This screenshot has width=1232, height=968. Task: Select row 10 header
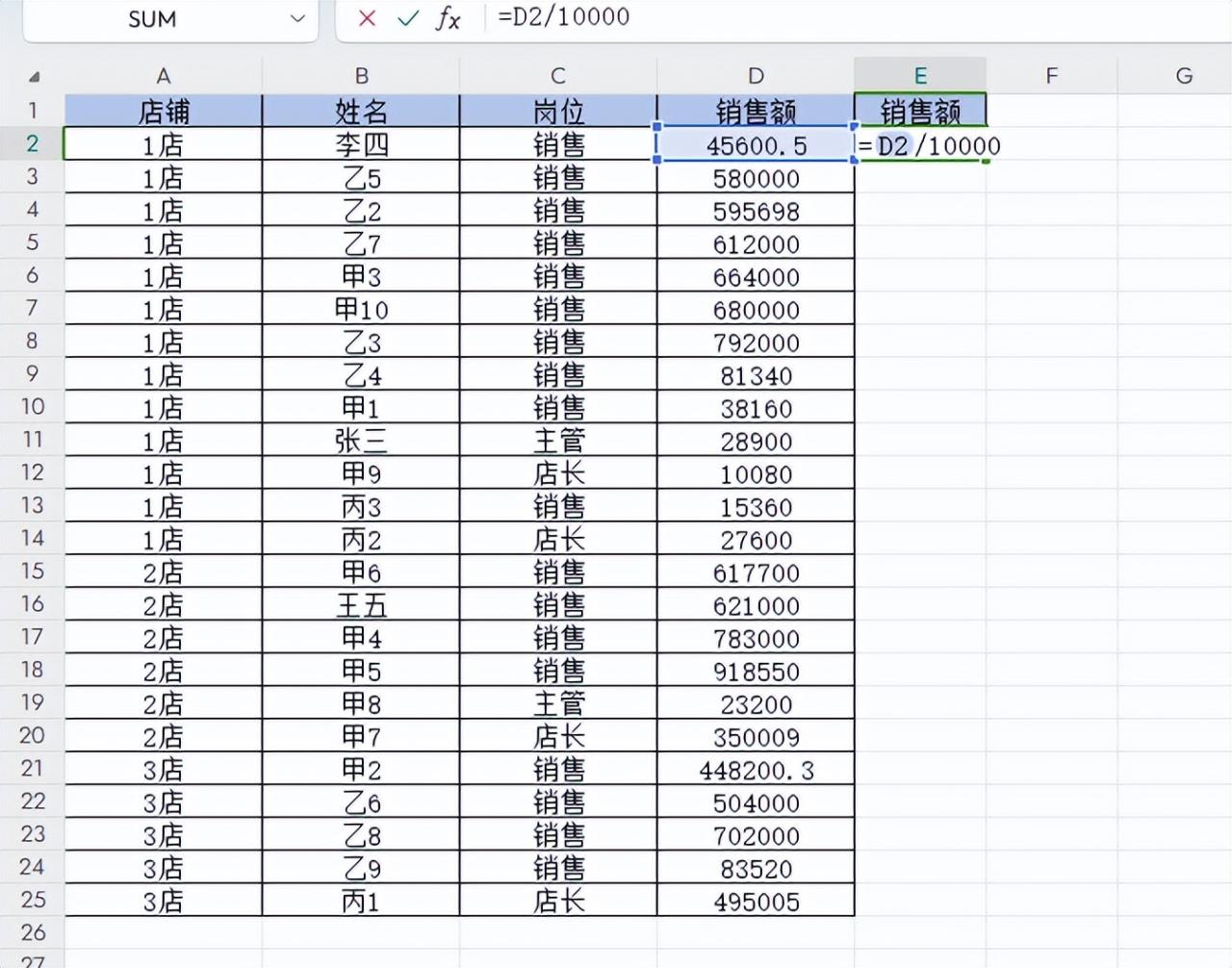point(32,406)
